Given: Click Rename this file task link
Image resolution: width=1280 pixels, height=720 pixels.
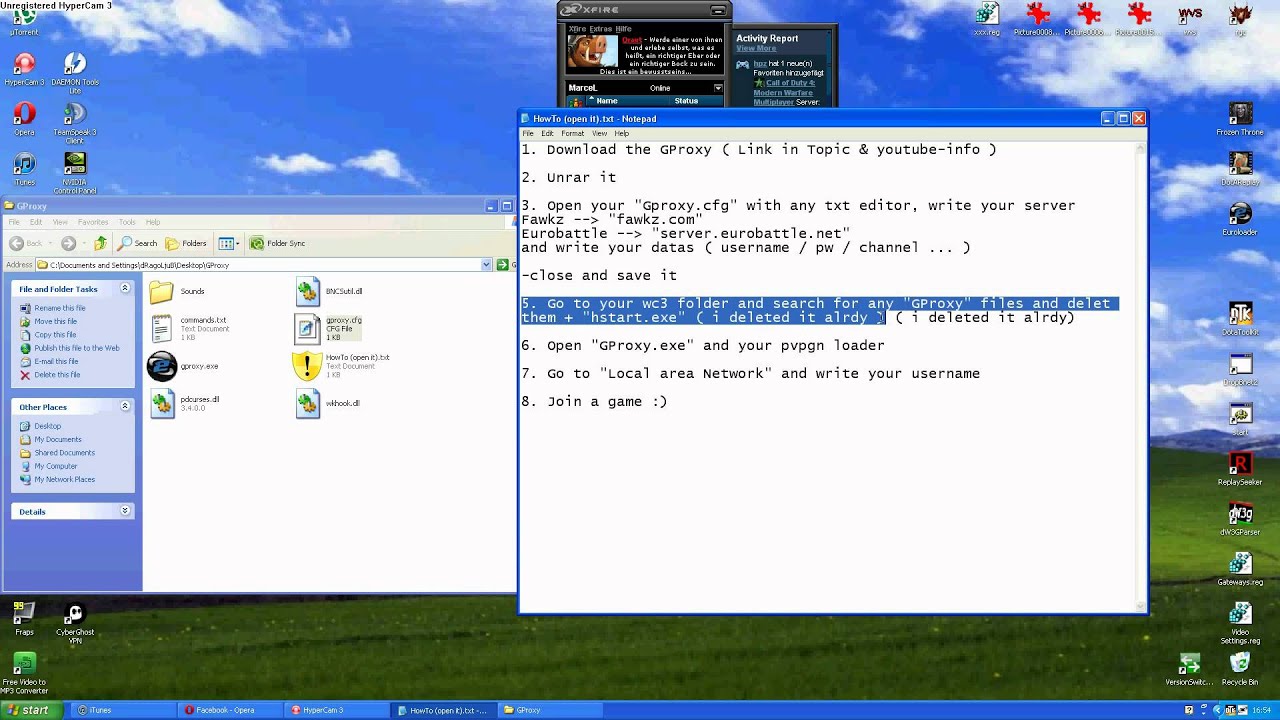Looking at the screenshot, I should click(x=59, y=308).
